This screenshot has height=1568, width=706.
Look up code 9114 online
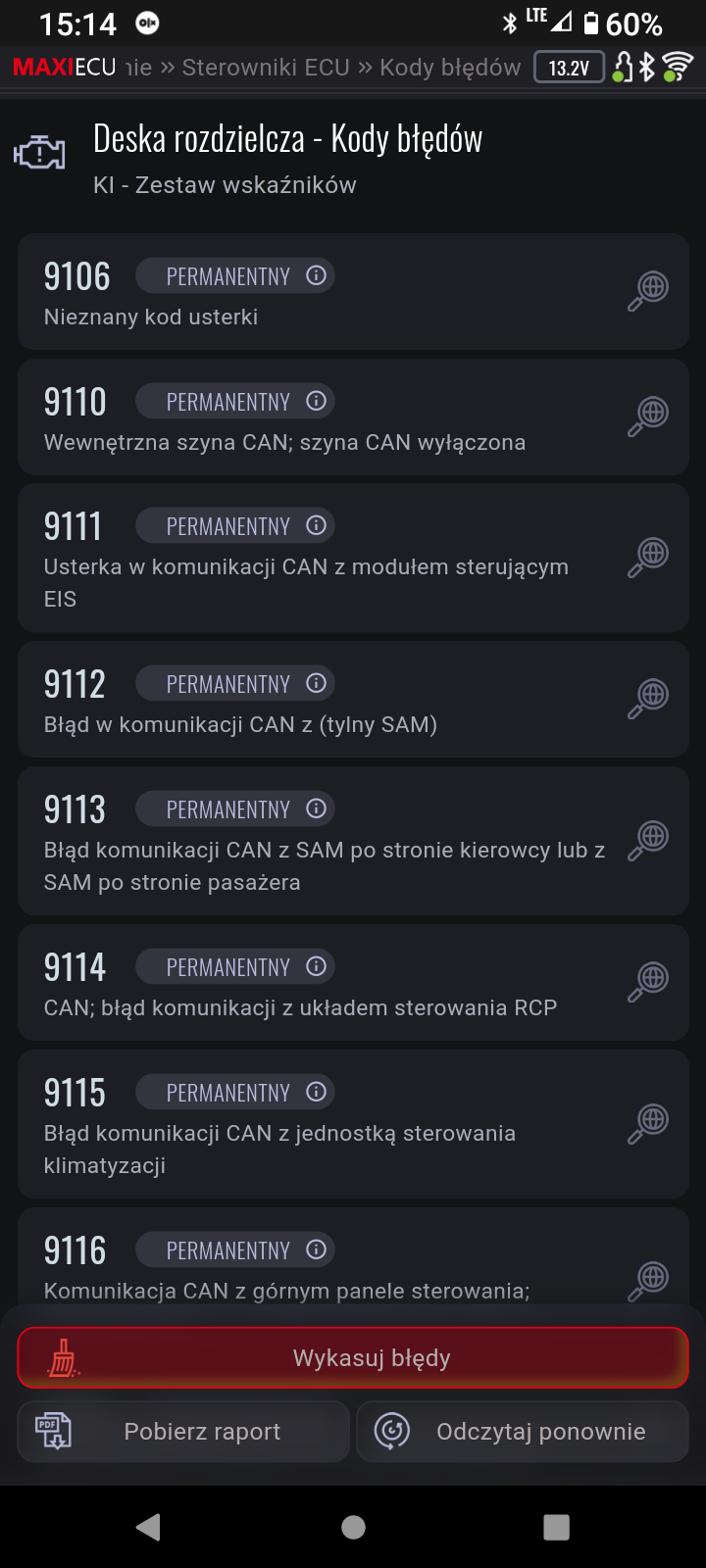pyautogui.click(x=649, y=982)
